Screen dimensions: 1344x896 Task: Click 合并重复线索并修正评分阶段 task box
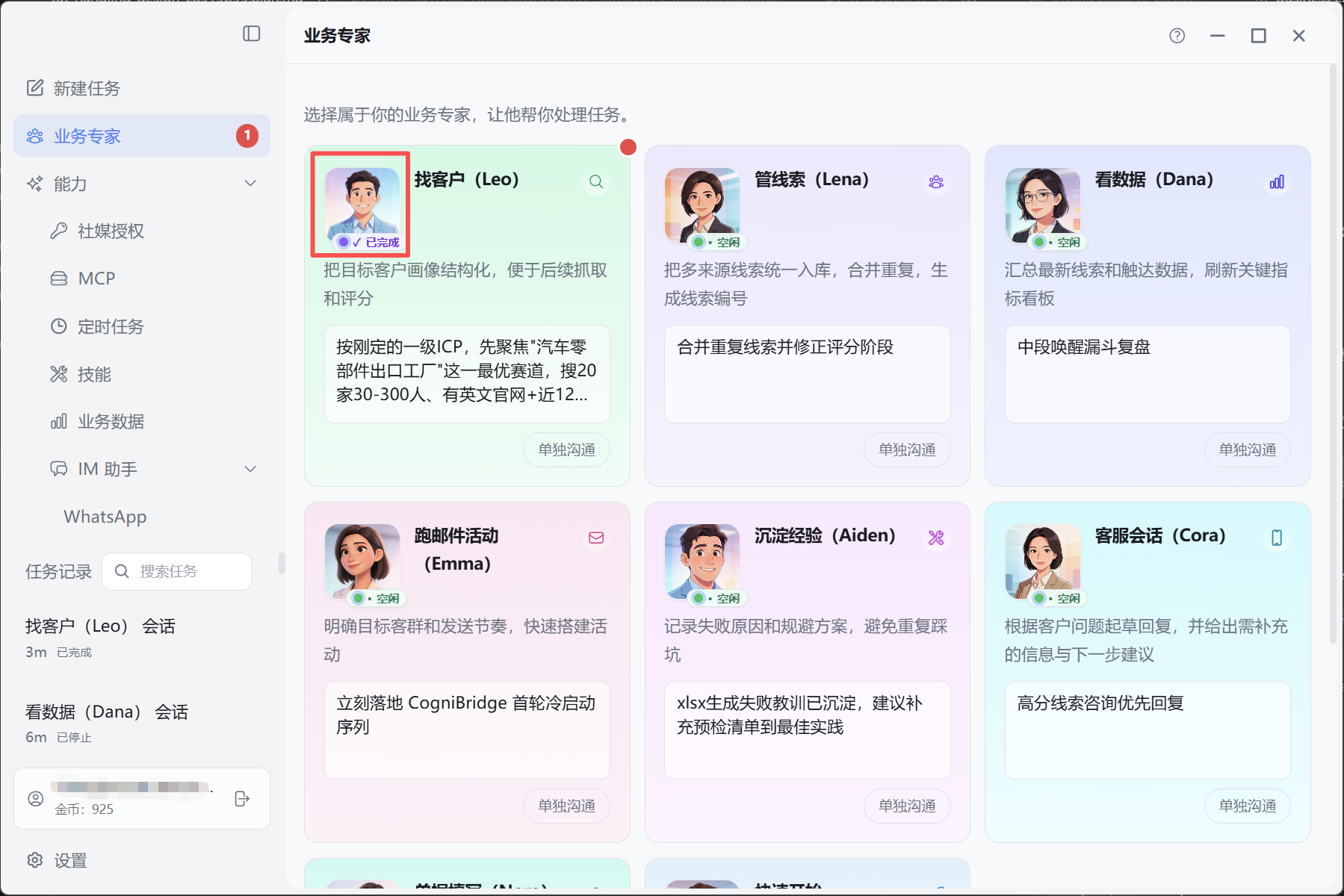point(808,374)
